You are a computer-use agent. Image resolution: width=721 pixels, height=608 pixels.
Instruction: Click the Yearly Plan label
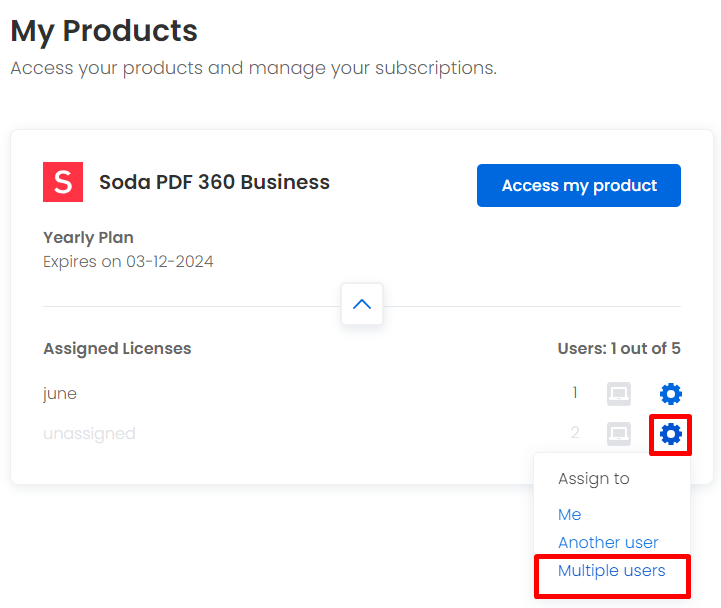pyautogui.click(x=88, y=238)
